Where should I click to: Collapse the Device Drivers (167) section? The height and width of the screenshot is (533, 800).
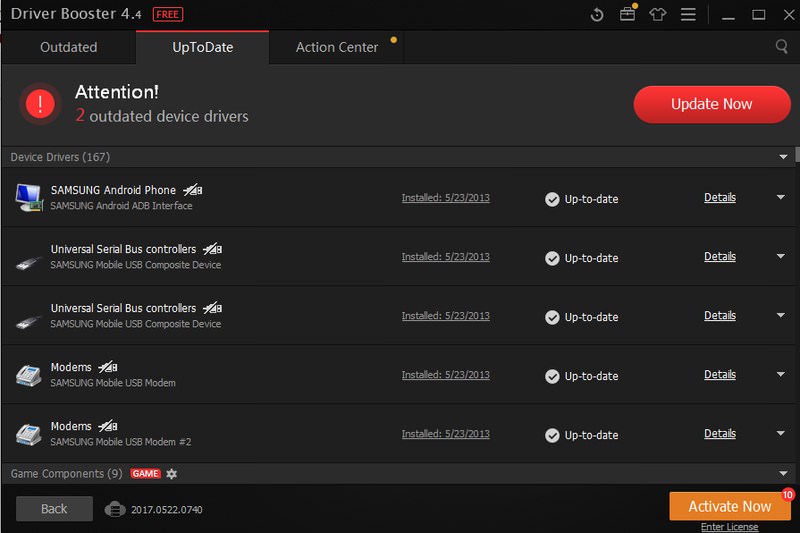coord(783,157)
